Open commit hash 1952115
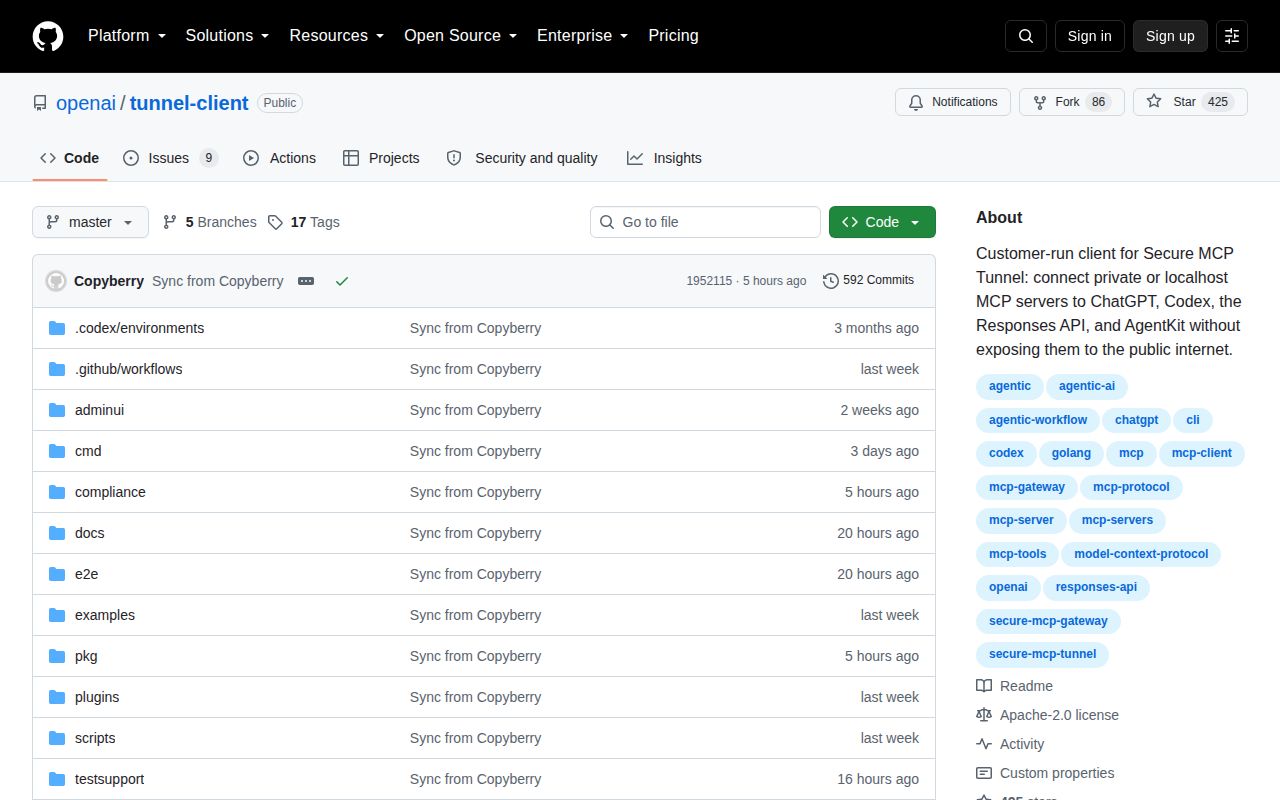This screenshot has width=1280, height=800. [x=709, y=281]
